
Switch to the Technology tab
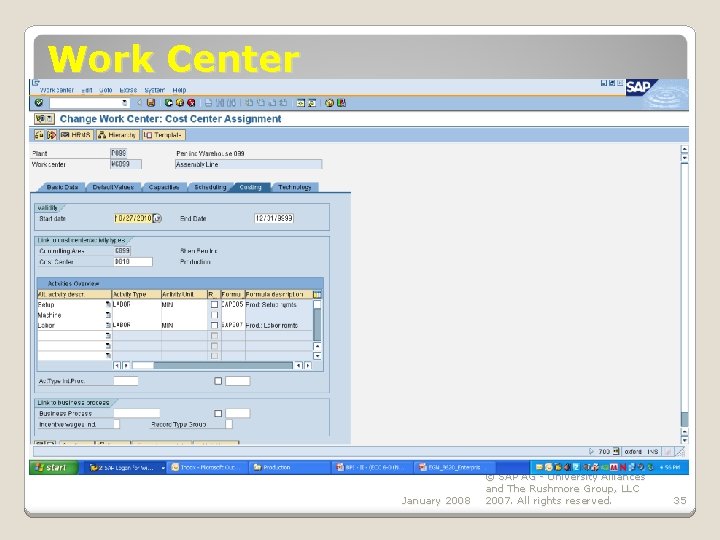(x=294, y=187)
